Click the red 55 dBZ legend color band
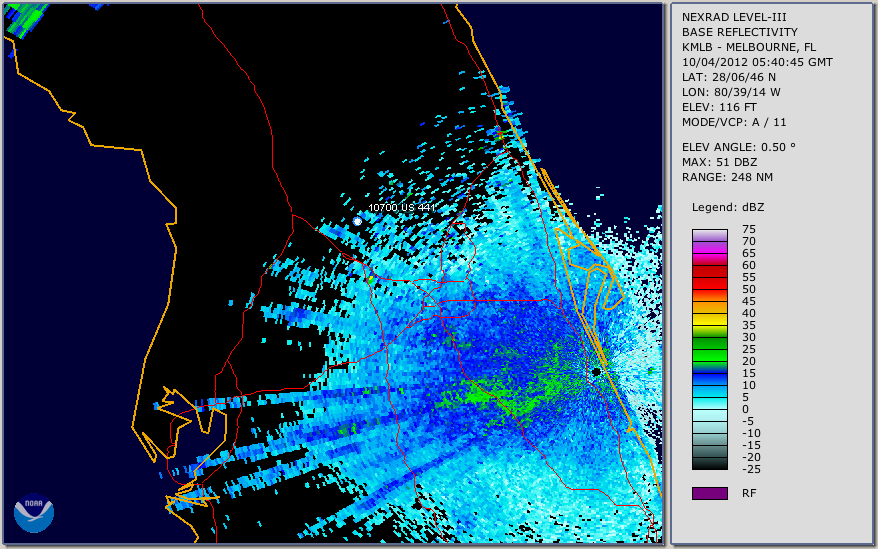The height and width of the screenshot is (549, 878). tap(709, 283)
